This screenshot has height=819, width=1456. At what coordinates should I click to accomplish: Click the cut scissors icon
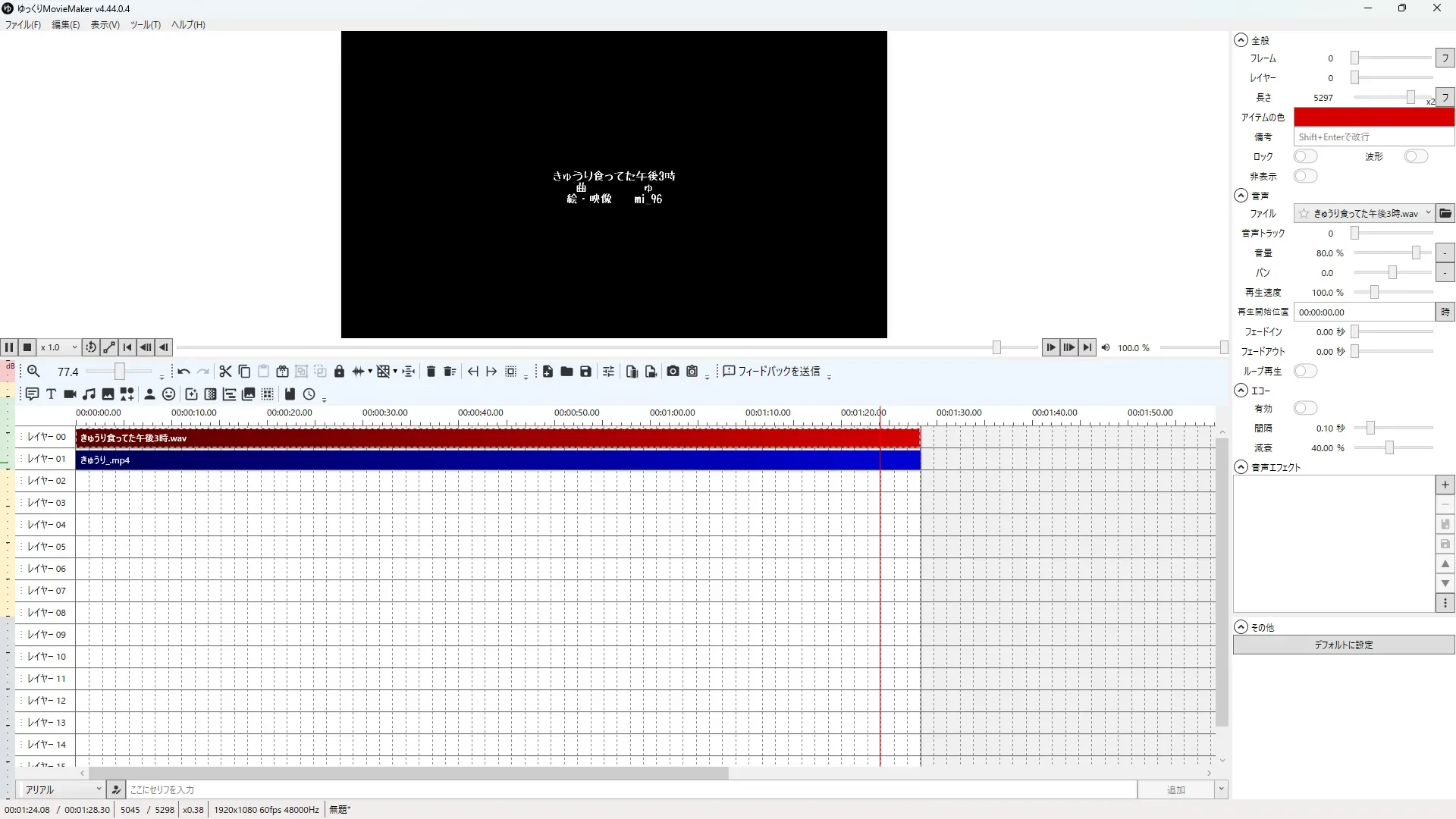(x=225, y=372)
